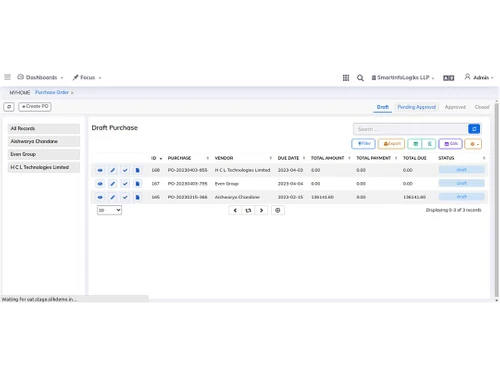Go to MYHOME breadcrumb link
Screen dimensions: 500x375
20,93
